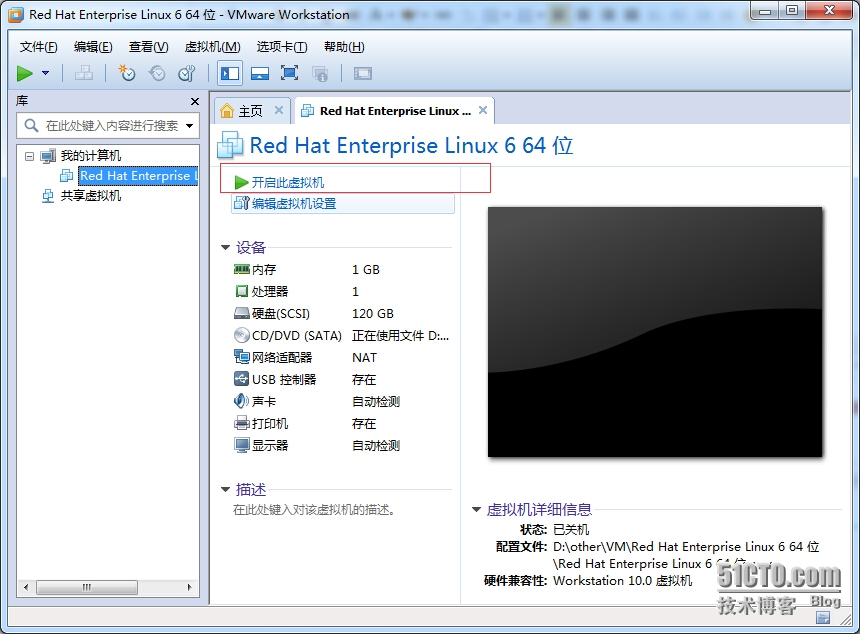Click the Workstation 10.0 虚拟机 compatibility value
Image resolution: width=860 pixels, height=634 pixels.
(x=623, y=580)
